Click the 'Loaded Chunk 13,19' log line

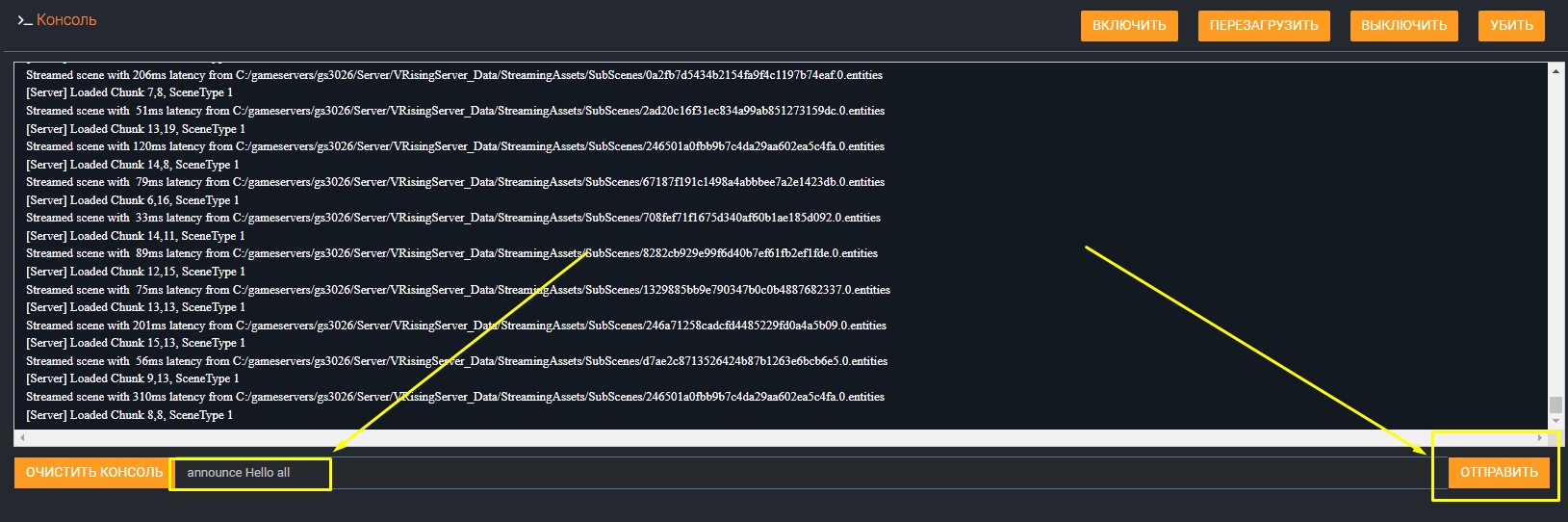[135, 129]
